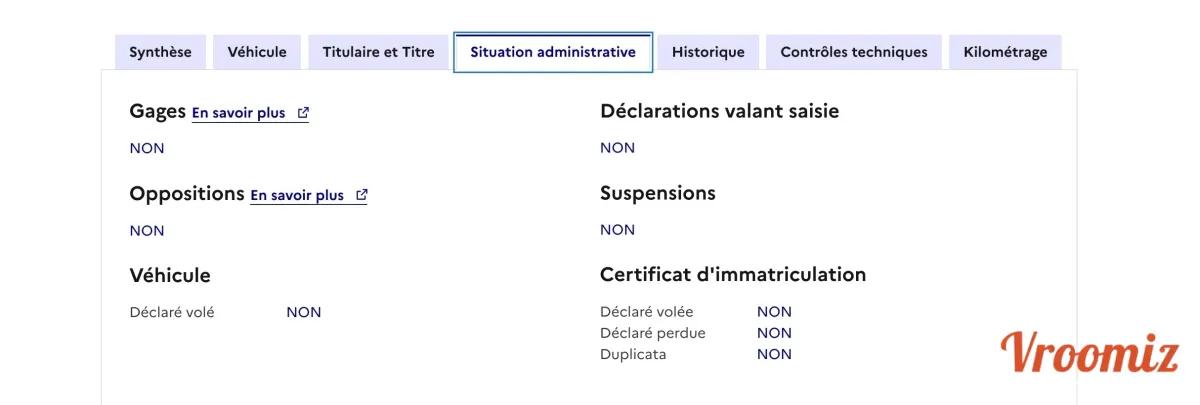Screen dimensions: 1200x405
Task: Click the NON value next to Duplicata
Action: (774, 354)
